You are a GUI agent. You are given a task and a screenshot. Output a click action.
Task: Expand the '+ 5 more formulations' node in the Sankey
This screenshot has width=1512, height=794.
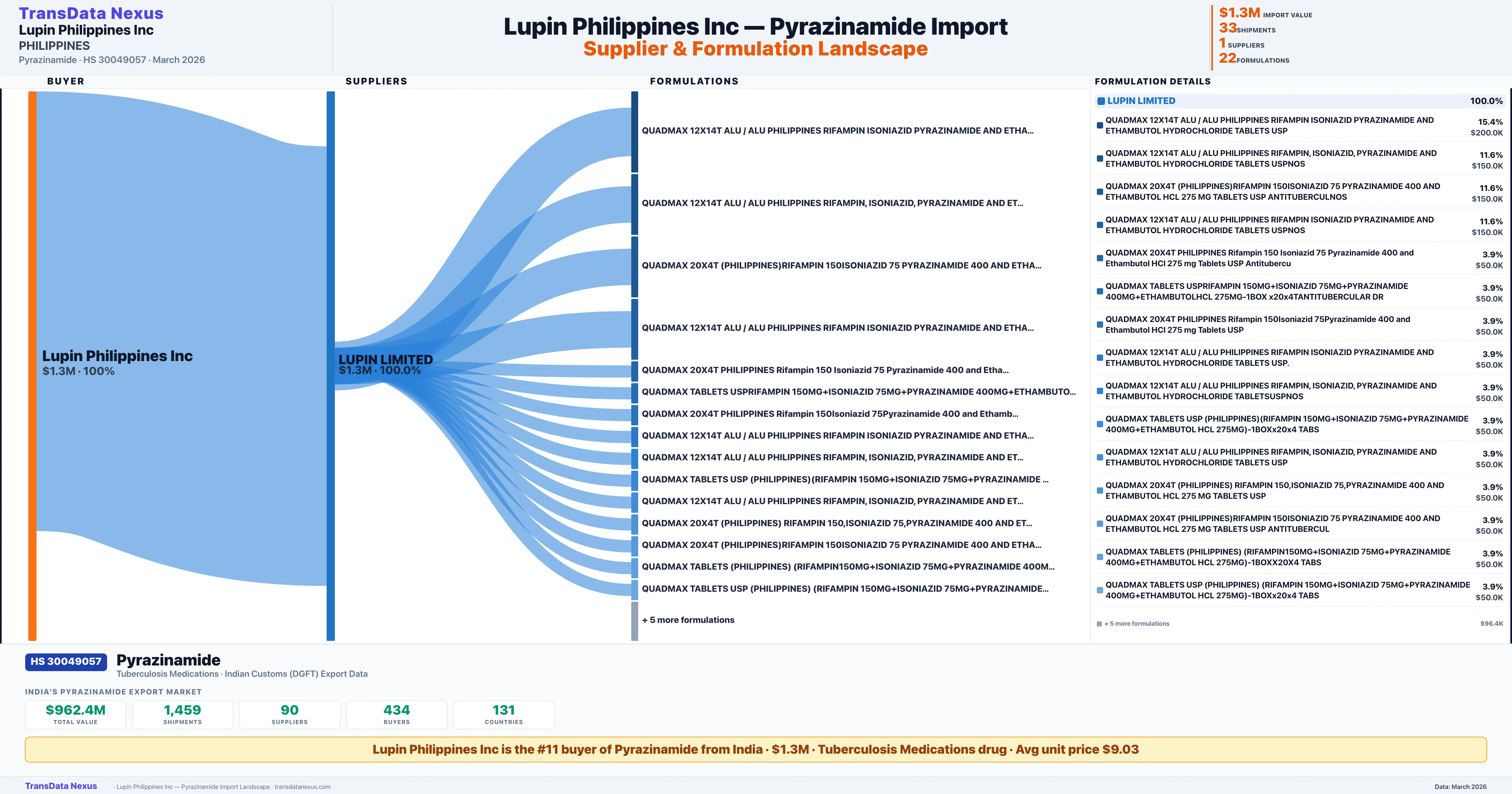690,619
